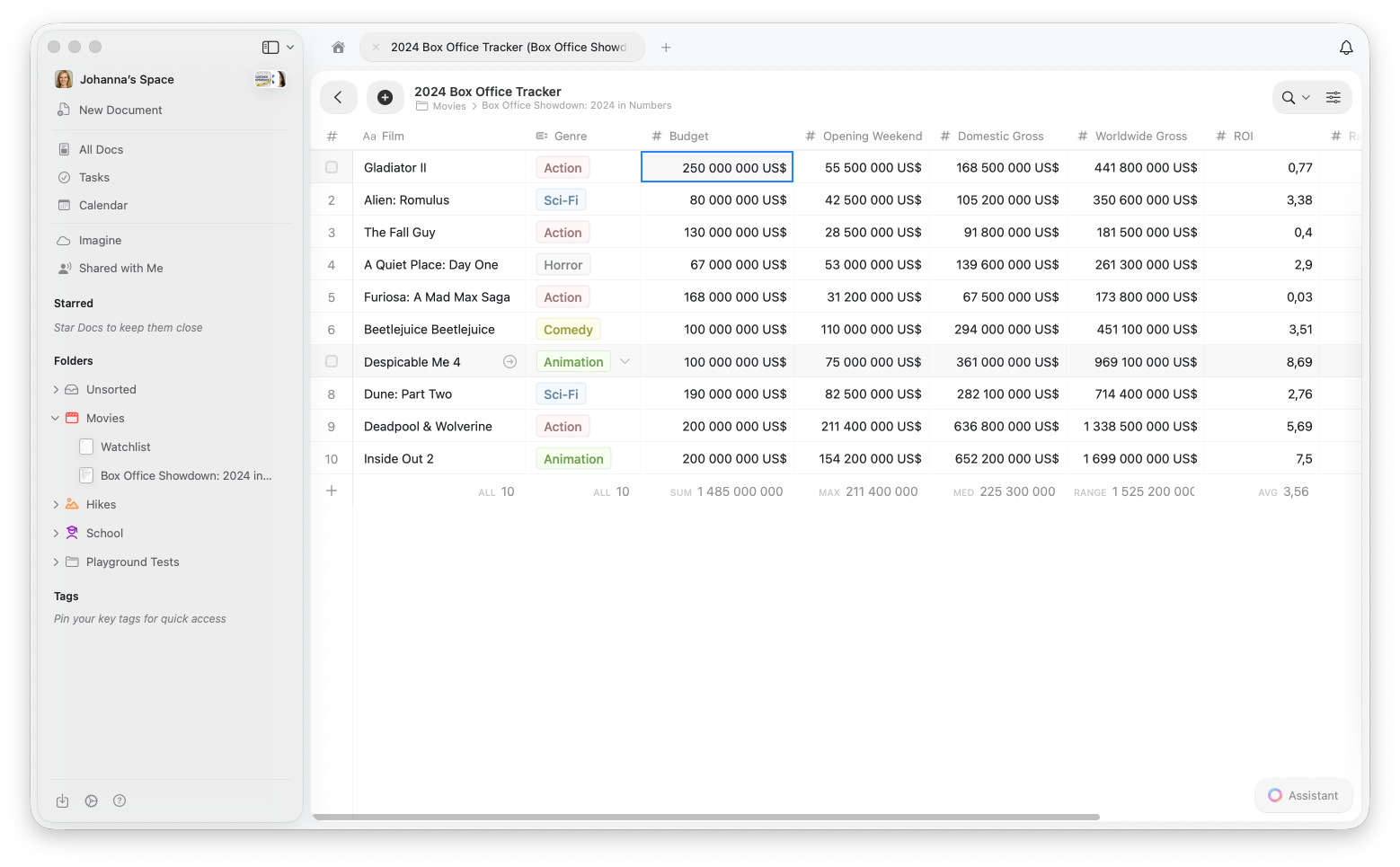This screenshot has width=1400, height=867.
Task: Open the view settings sliders icon
Action: [1334, 97]
